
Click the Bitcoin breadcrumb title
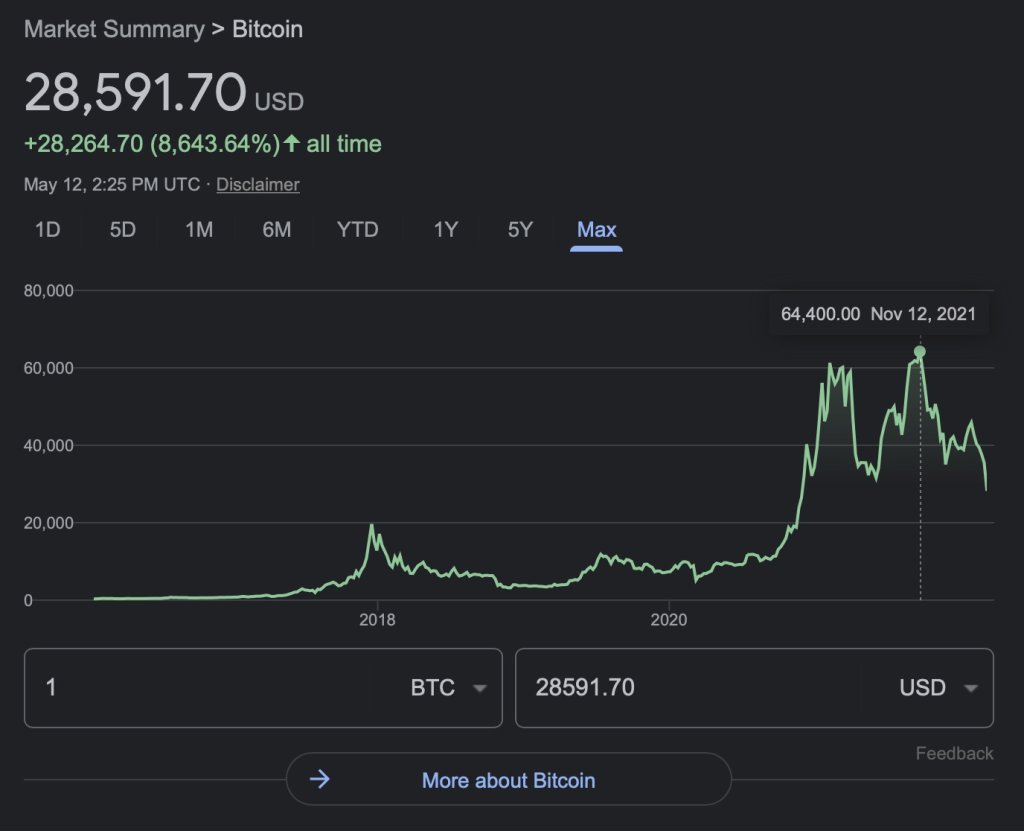click(x=268, y=29)
